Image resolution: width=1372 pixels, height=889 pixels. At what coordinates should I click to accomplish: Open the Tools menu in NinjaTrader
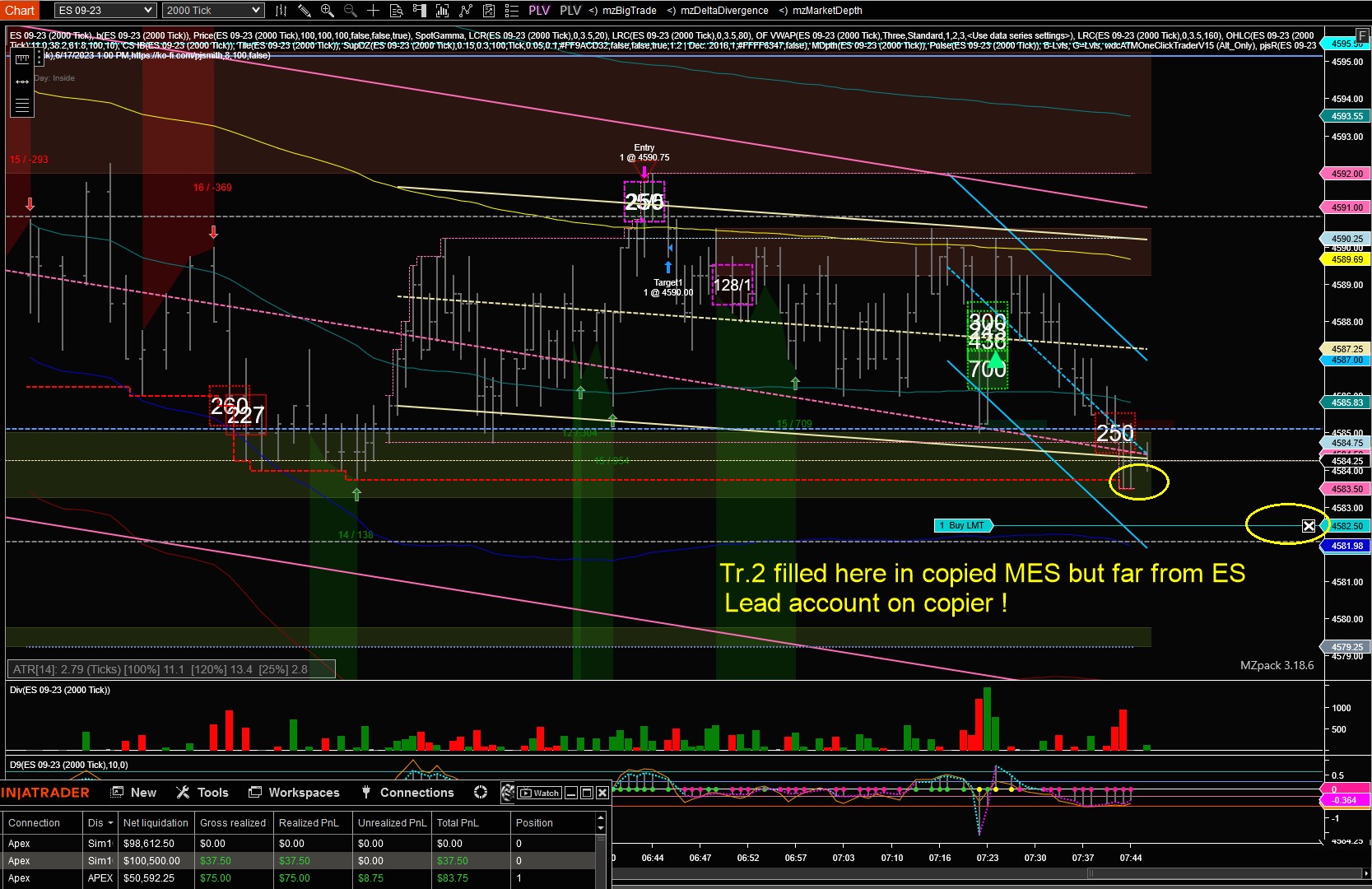pyautogui.click(x=202, y=793)
